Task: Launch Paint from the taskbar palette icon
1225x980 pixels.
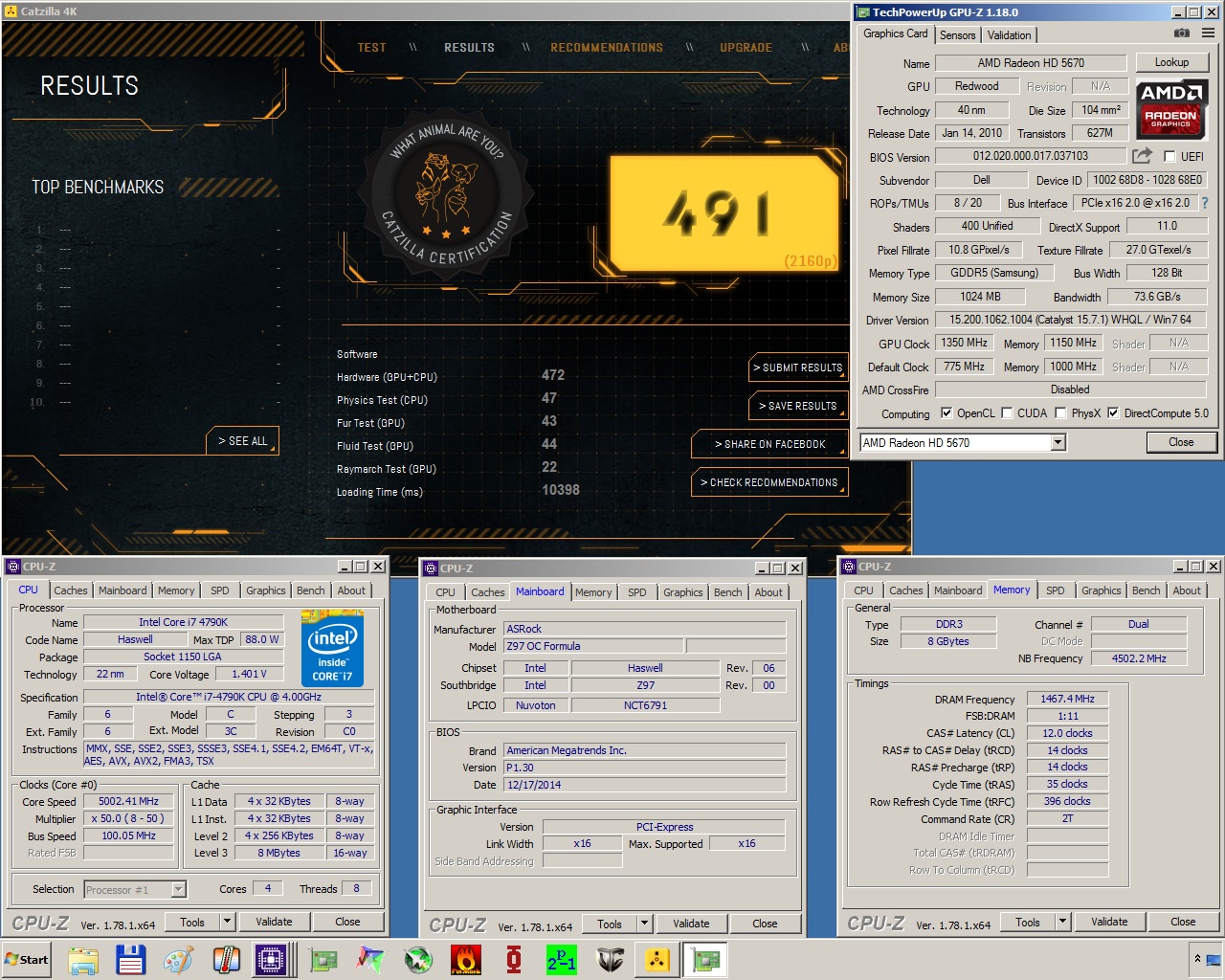Action: (x=179, y=960)
